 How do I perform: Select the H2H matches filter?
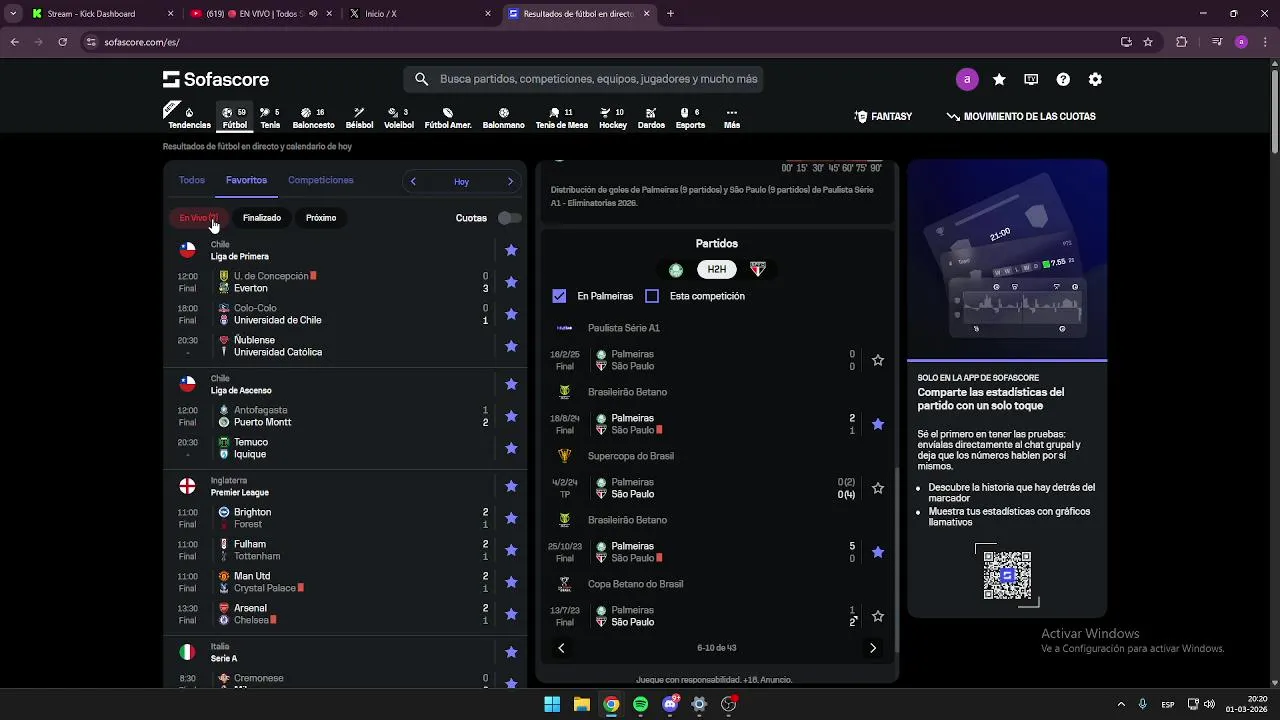pyautogui.click(x=717, y=269)
